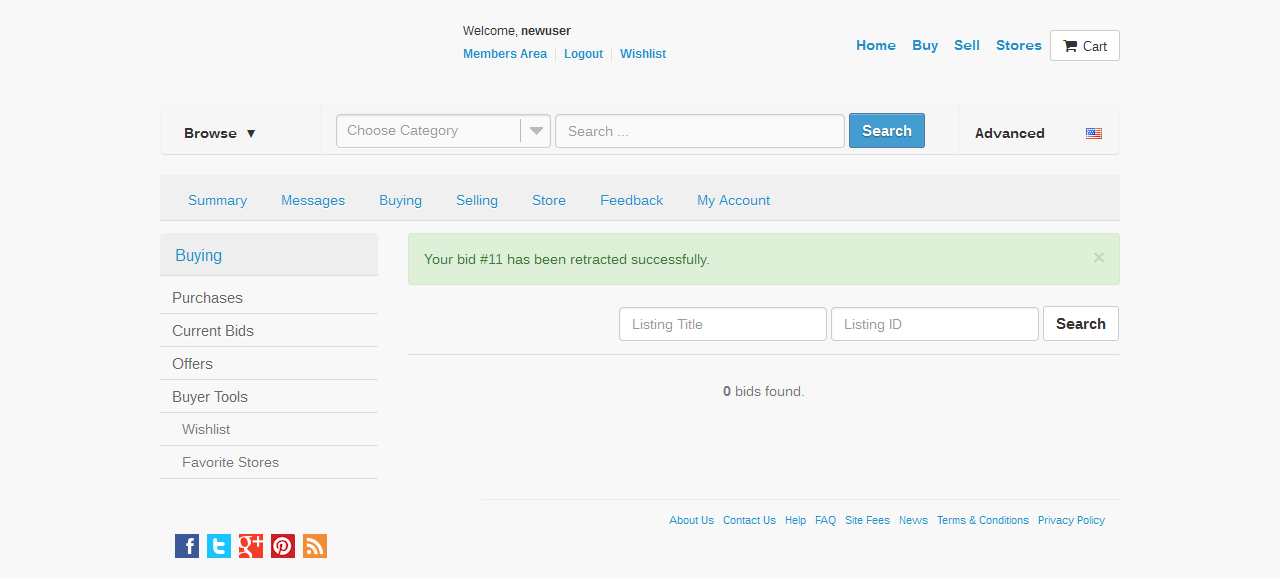
Task: Click the white bids Search button
Action: [x=1080, y=324]
